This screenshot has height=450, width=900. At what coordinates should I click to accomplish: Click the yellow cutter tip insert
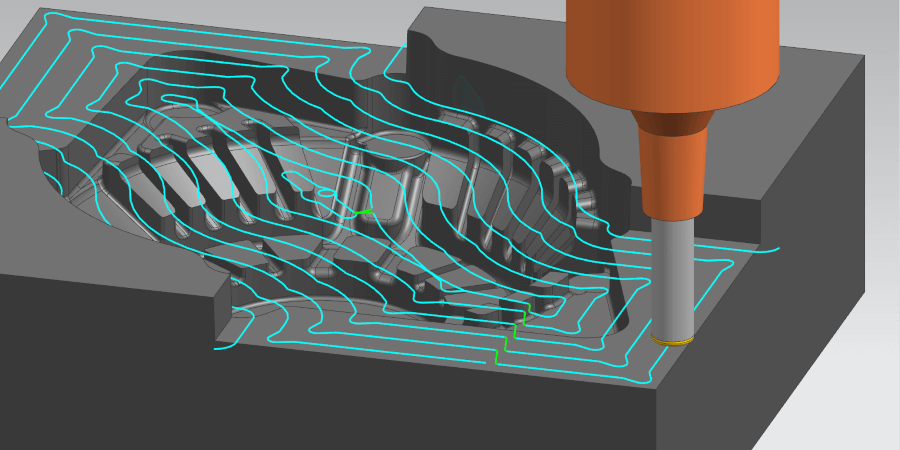pos(672,342)
